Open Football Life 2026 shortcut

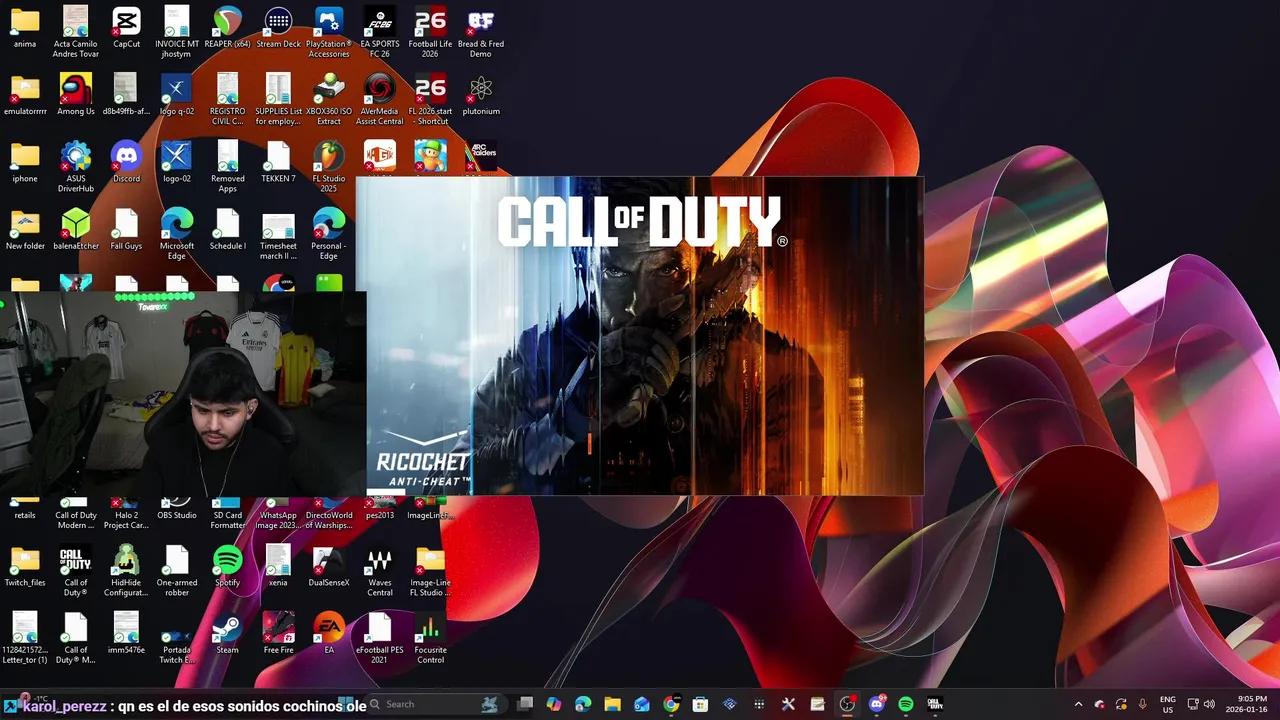coord(430,32)
